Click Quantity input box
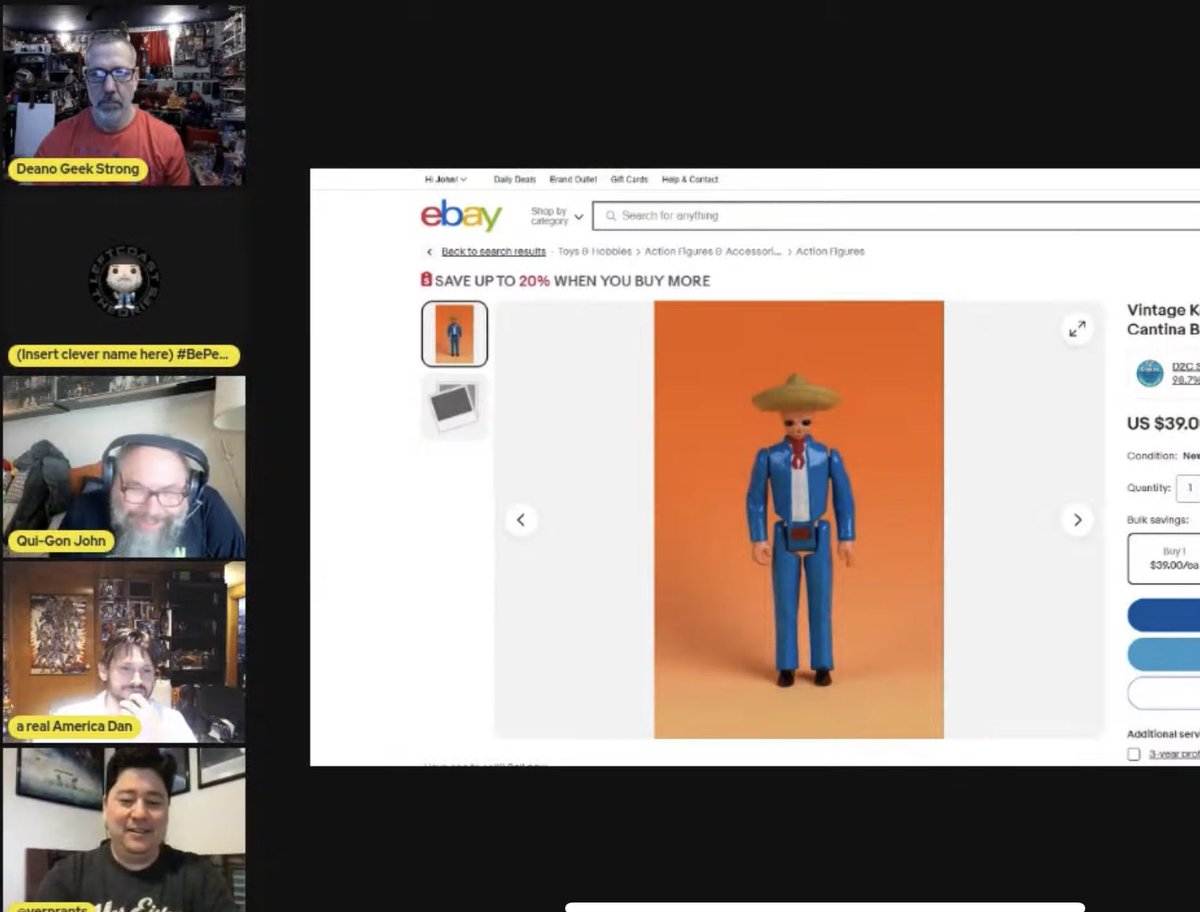The height and width of the screenshot is (912, 1200). pos(1188,488)
